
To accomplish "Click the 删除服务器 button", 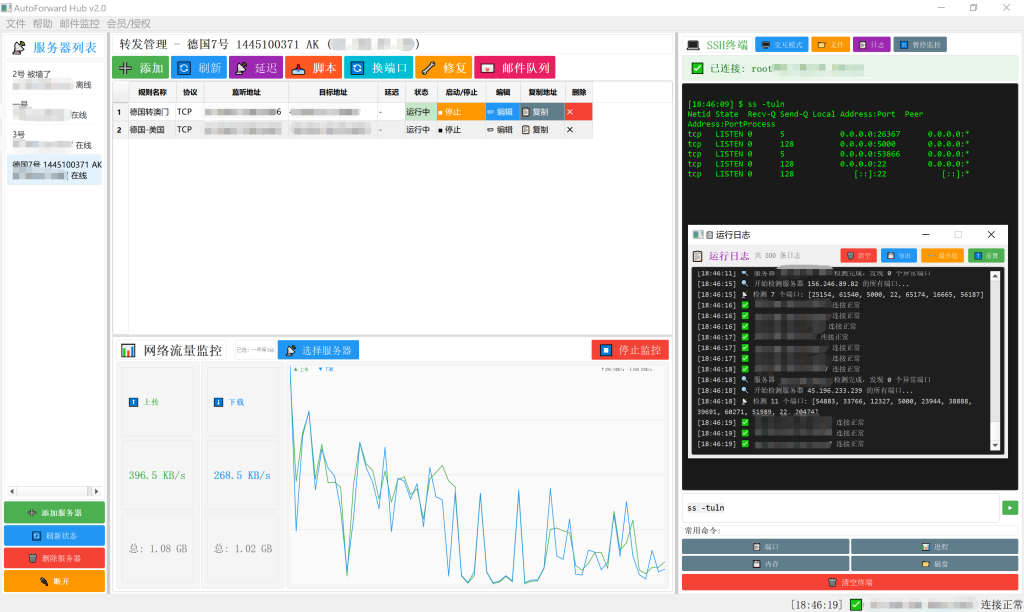I will (x=55, y=558).
